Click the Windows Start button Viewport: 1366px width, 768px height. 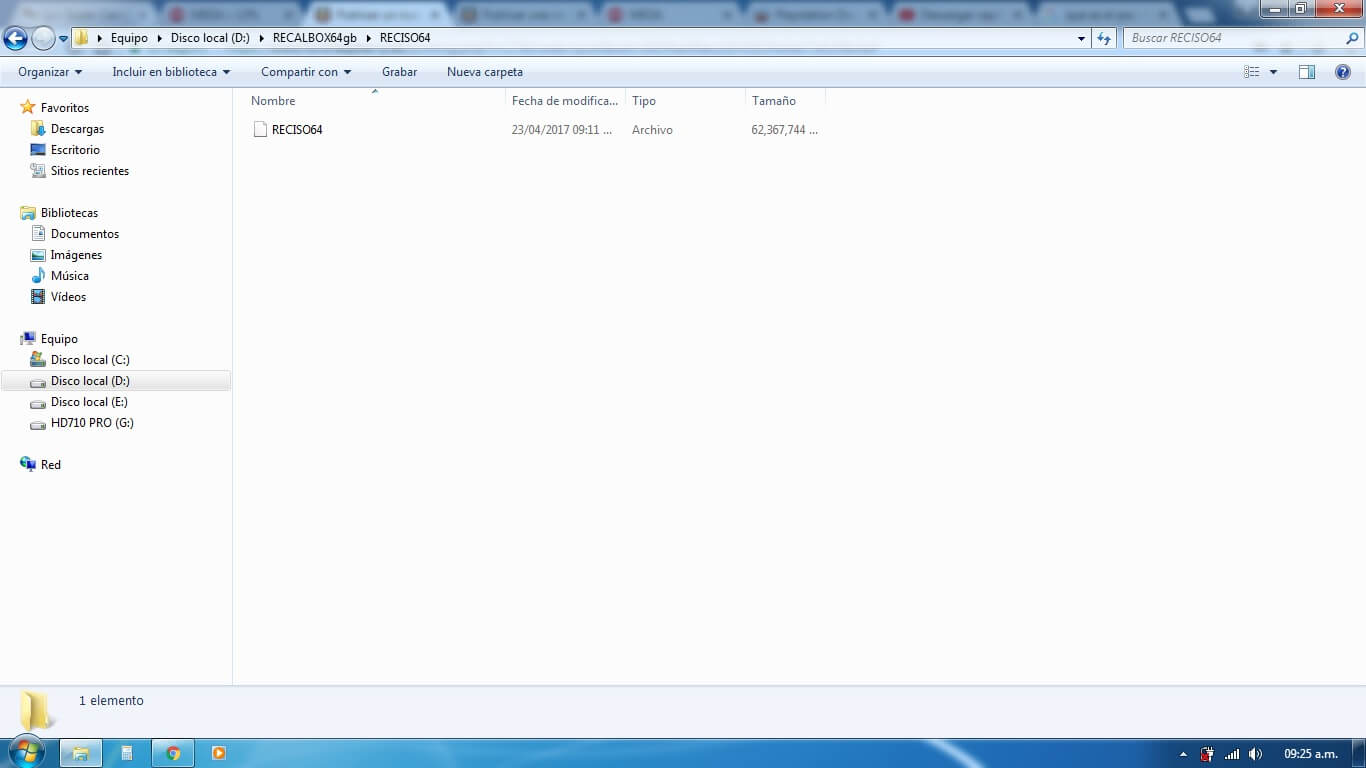(x=26, y=752)
